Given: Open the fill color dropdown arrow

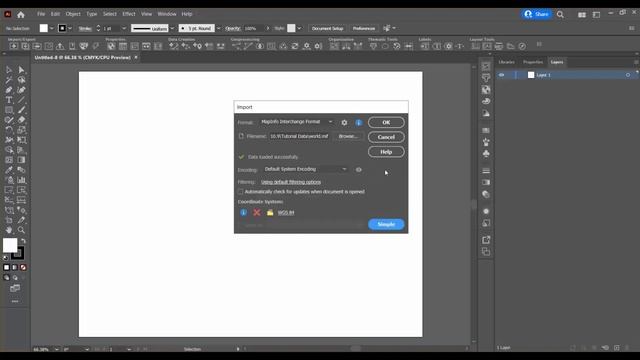Looking at the screenshot, I should (x=51, y=29).
